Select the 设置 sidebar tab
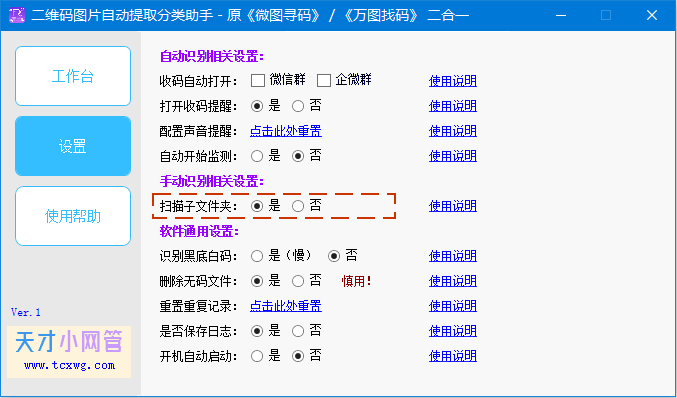Screen dimensions: 677x398 [73, 146]
